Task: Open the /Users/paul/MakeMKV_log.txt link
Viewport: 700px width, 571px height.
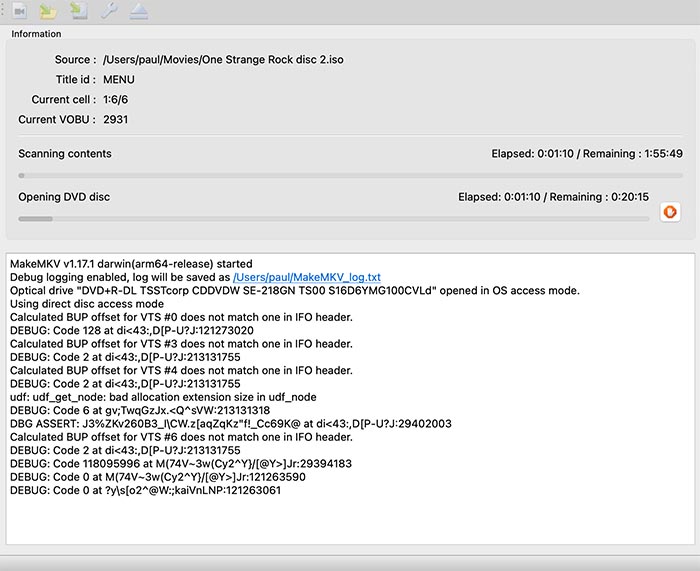Action: [307, 277]
